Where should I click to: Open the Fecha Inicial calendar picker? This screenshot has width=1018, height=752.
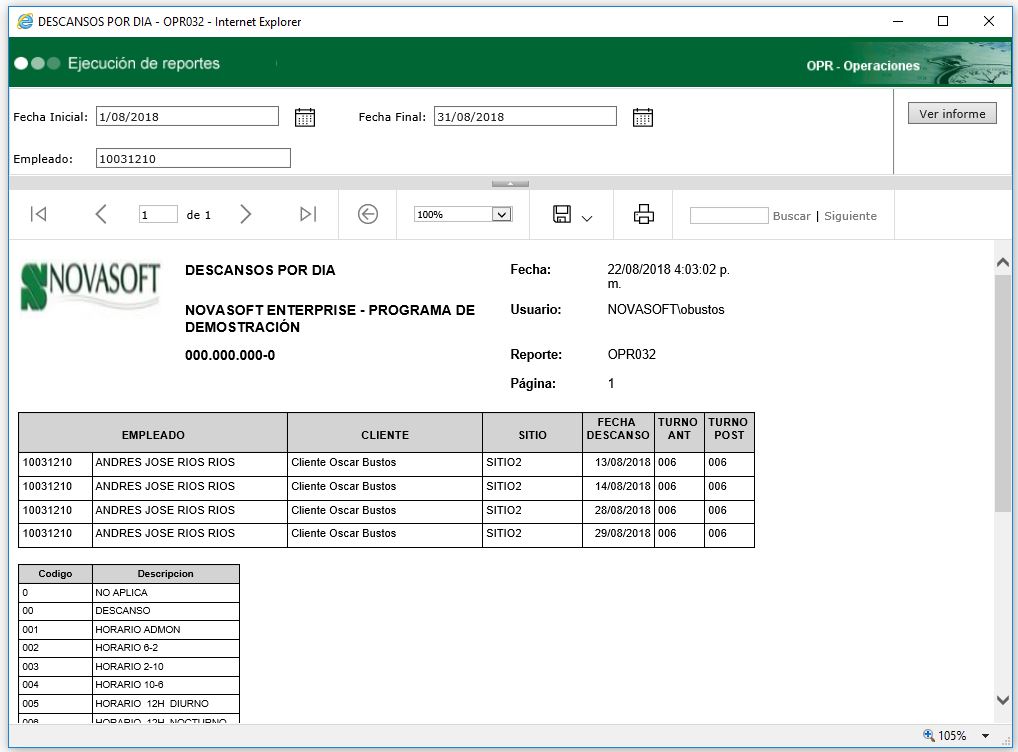(x=305, y=117)
